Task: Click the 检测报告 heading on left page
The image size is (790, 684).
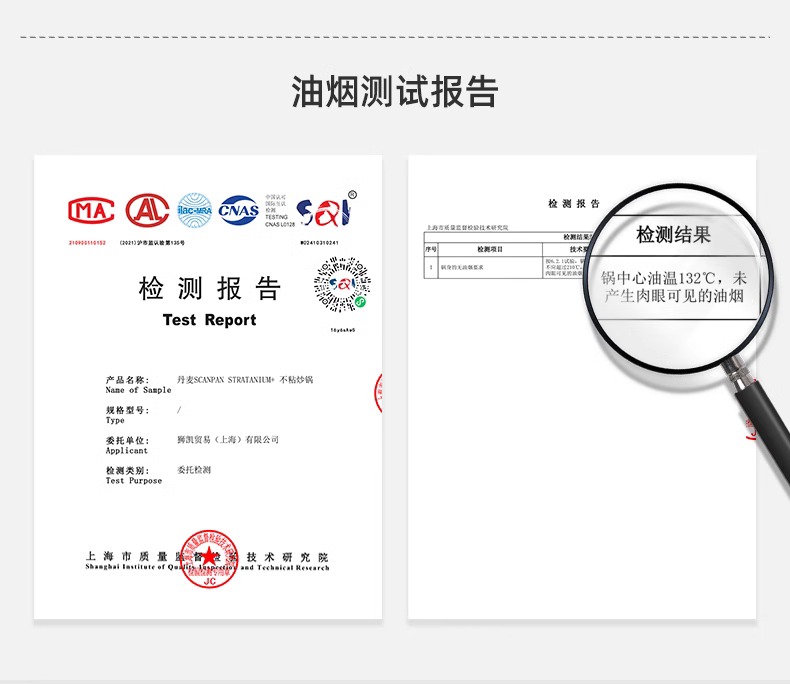Action: (210, 290)
